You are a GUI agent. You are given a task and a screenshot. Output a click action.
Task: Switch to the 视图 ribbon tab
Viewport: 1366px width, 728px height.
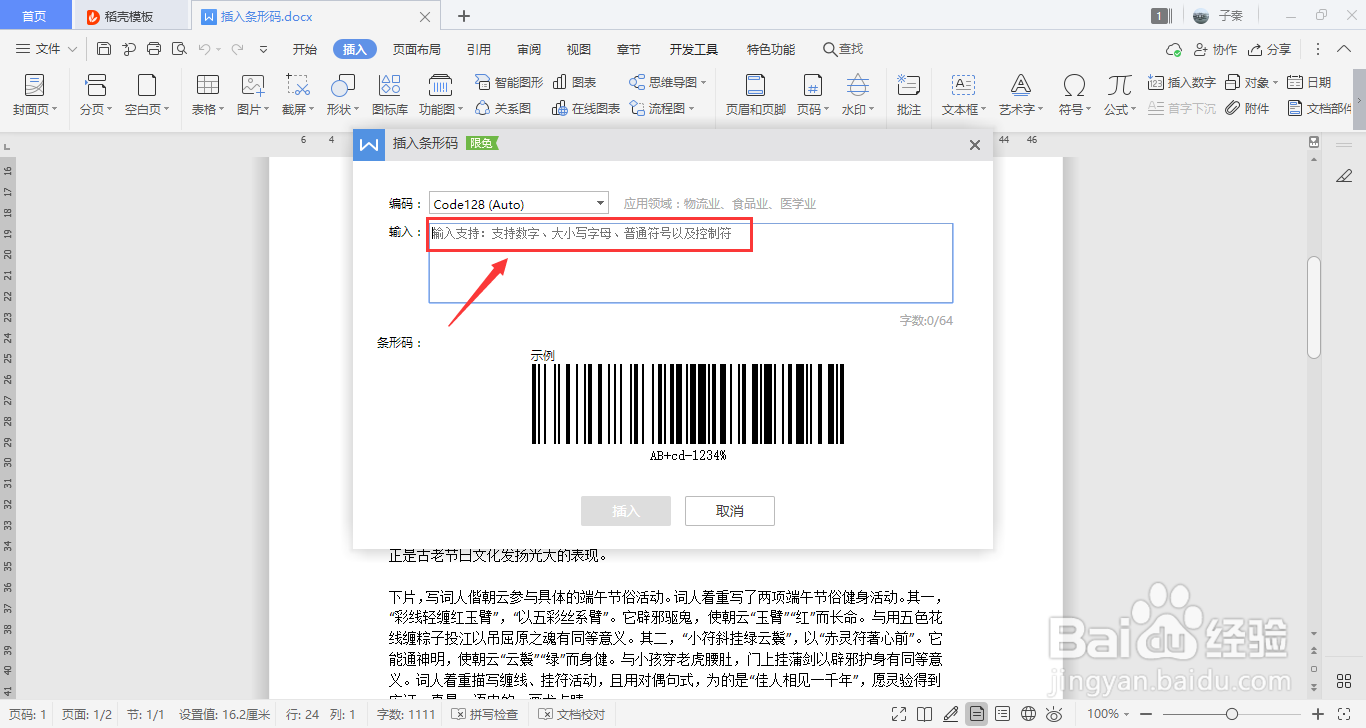[x=578, y=49]
